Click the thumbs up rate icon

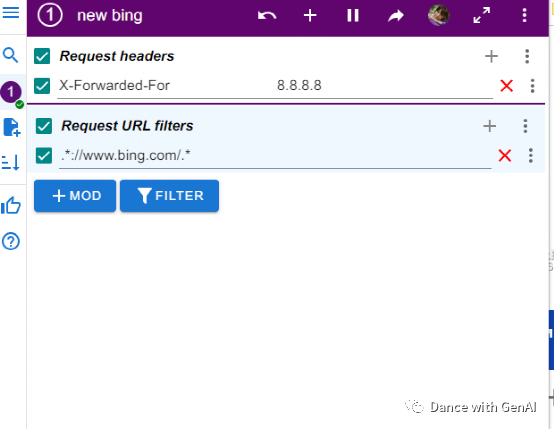(11, 205)
